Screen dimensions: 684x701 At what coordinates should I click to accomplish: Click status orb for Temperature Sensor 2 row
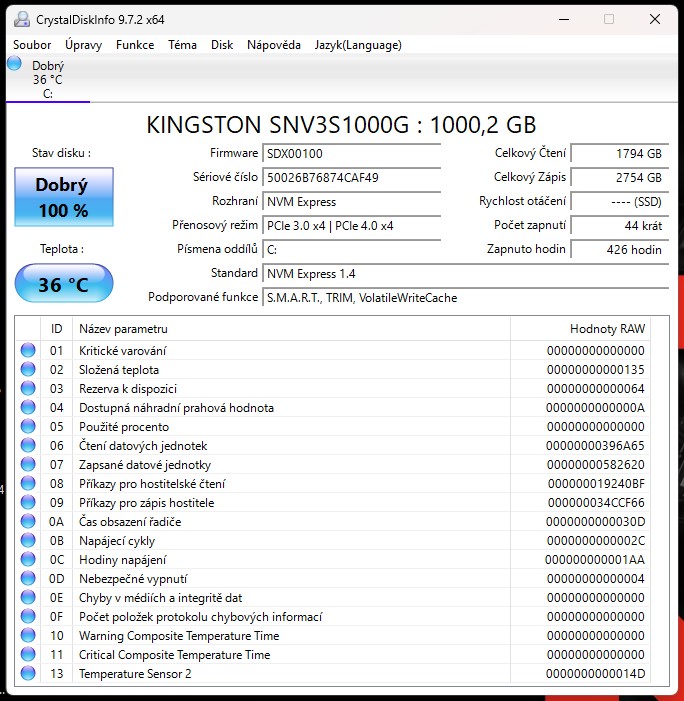pos(28,674)
